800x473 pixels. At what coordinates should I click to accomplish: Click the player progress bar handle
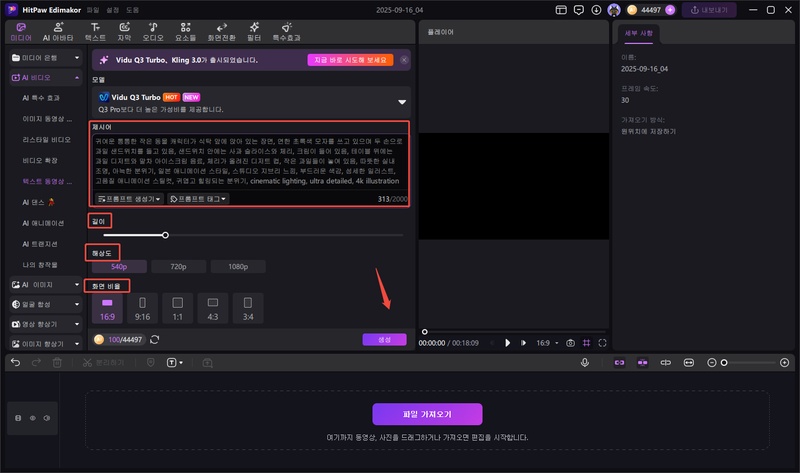coord(424,332)
